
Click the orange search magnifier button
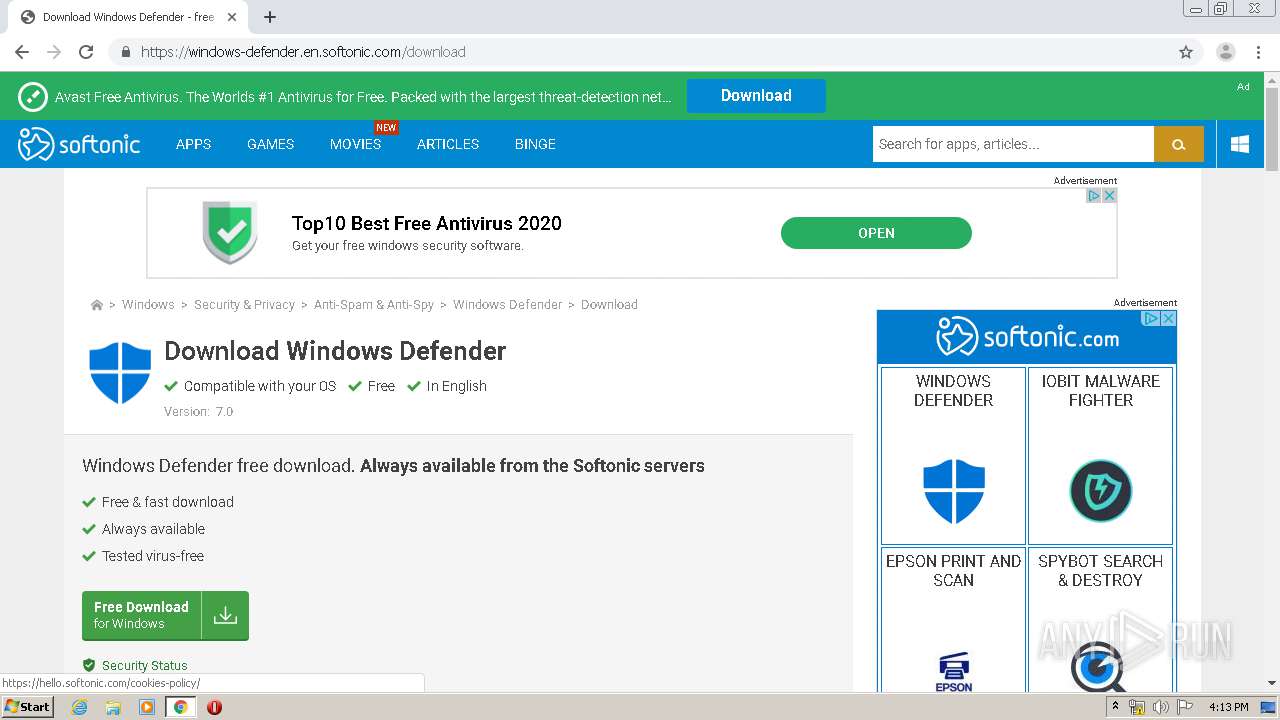click(x=1179, y=144)
